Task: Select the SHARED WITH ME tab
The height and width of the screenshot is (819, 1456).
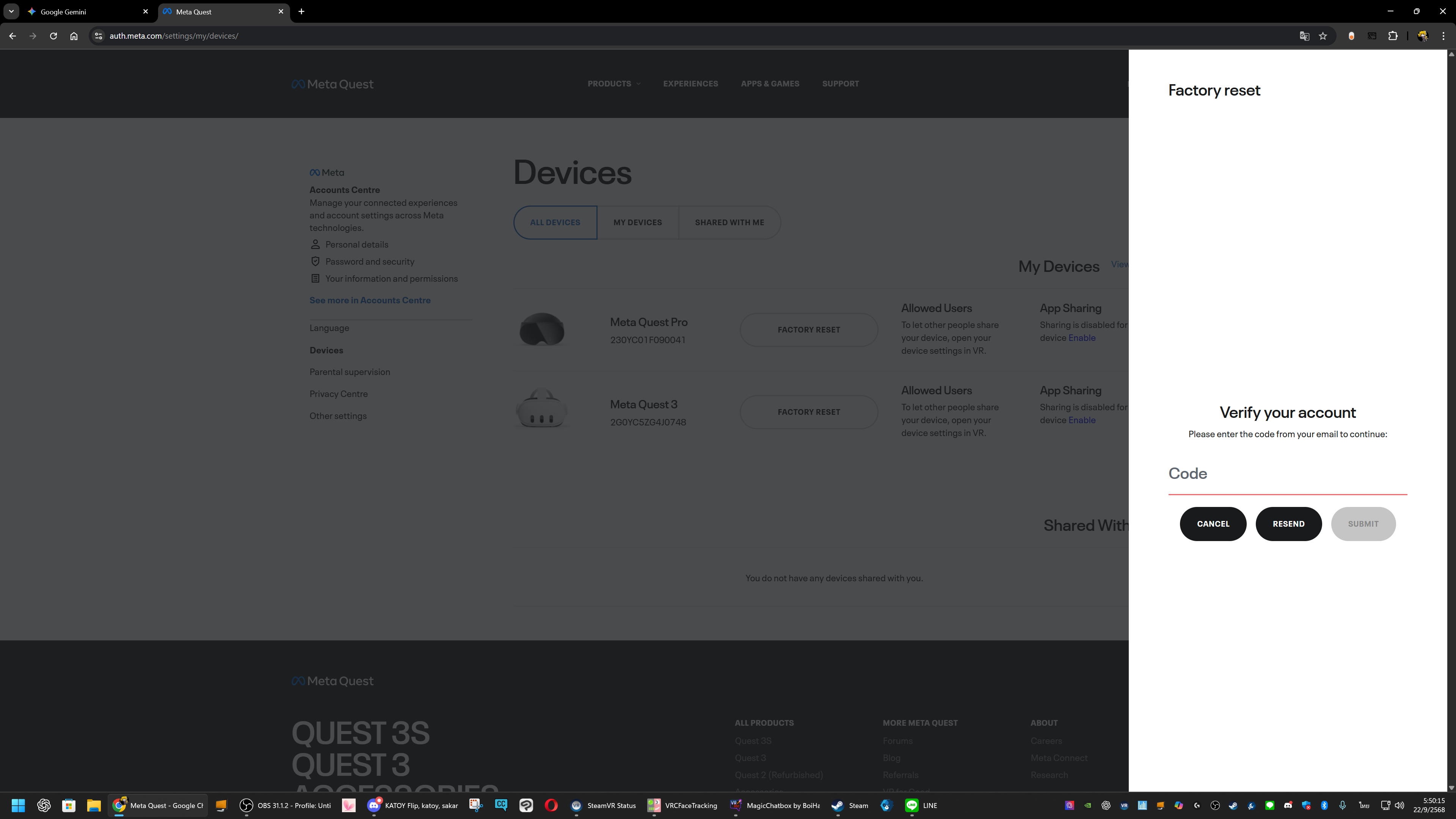Action: tap(729, 222)
